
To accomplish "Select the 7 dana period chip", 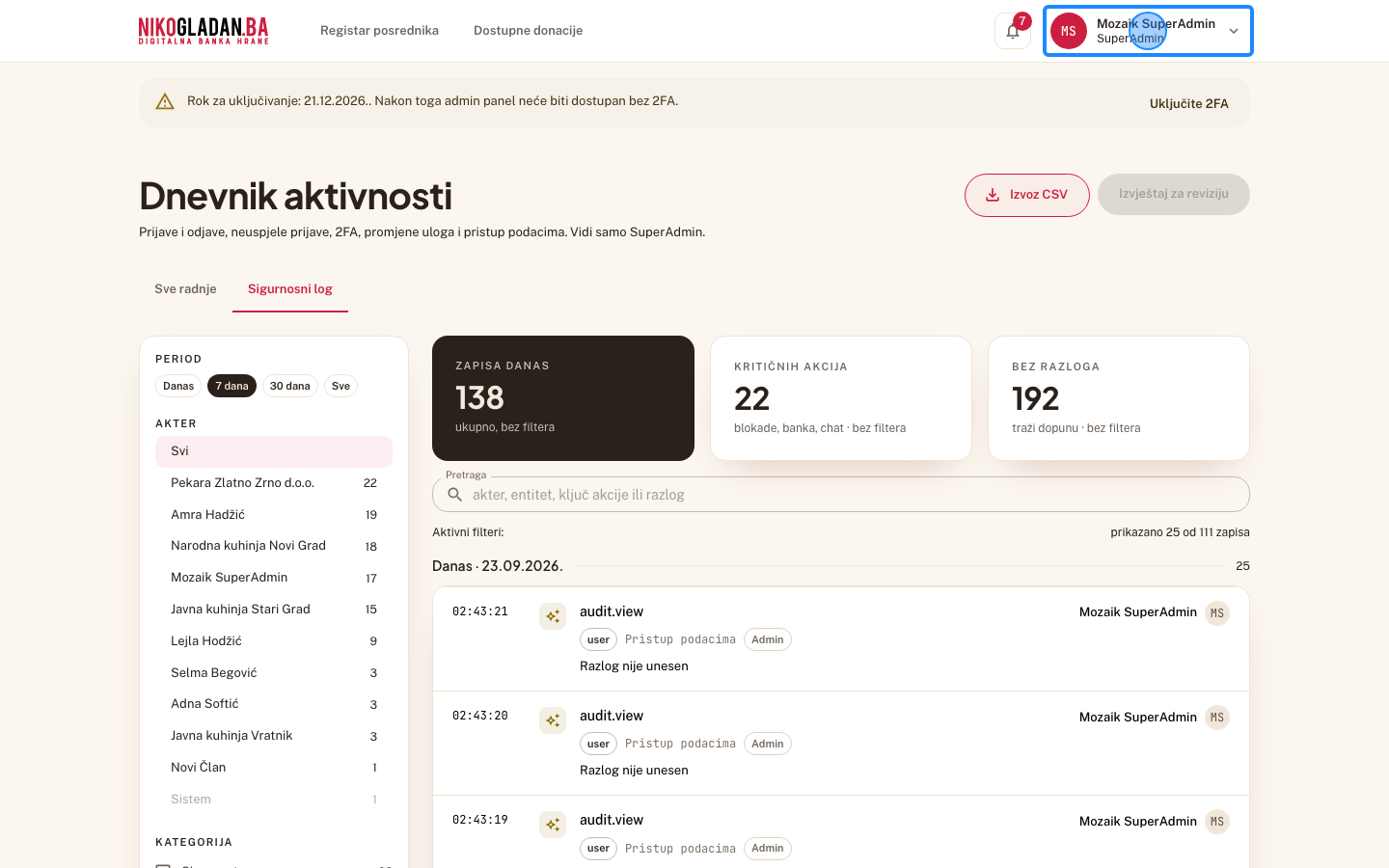I will click(231, 386).
